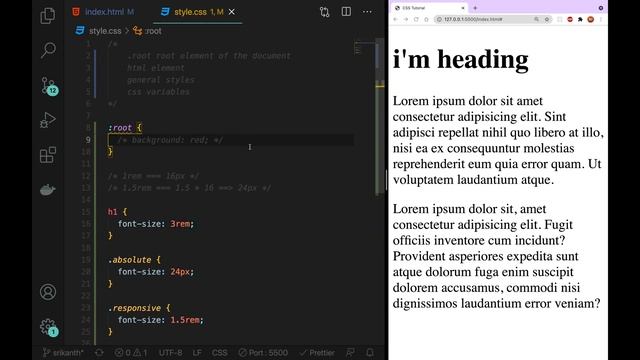Change the UTF-8 encoding in status bar
640x360 pixels.
click(x=171, y=353)
